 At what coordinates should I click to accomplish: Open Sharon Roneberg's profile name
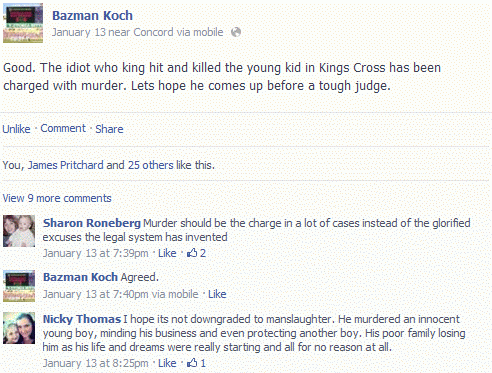[92, 223]
